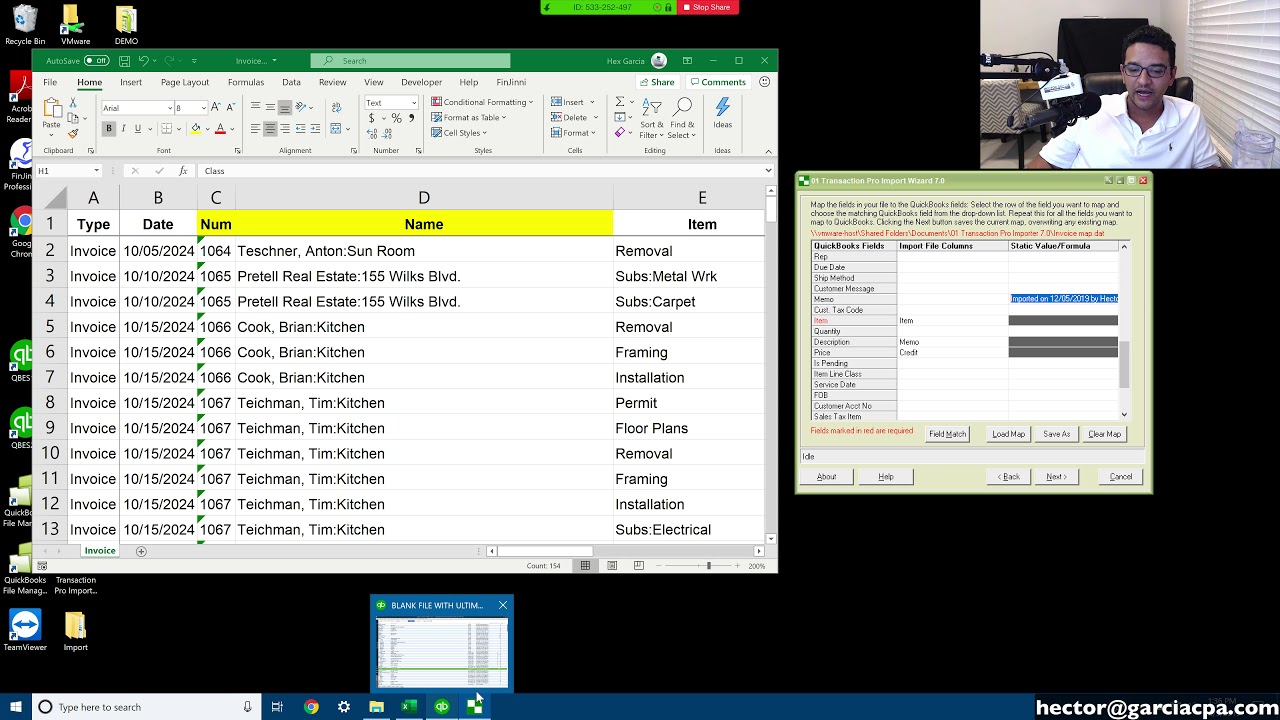Image resolution: width=1280 pixels, height=720 pixels.
Task: Click the Increase Indent icon
Action: coord(315,129)
